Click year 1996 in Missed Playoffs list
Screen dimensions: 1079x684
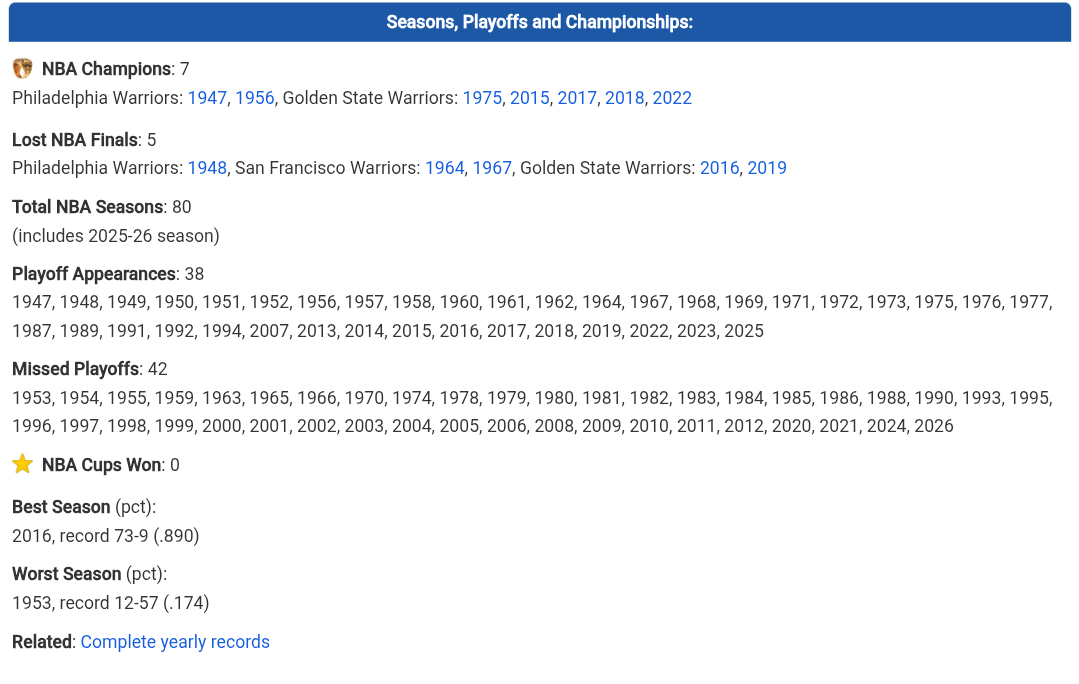pos(32,426)
